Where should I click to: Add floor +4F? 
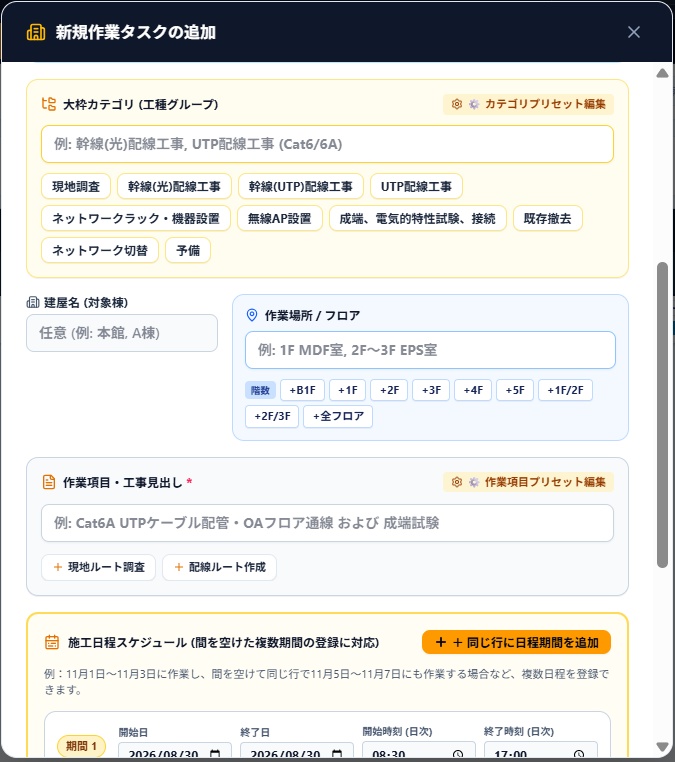(x=473, y=390)
